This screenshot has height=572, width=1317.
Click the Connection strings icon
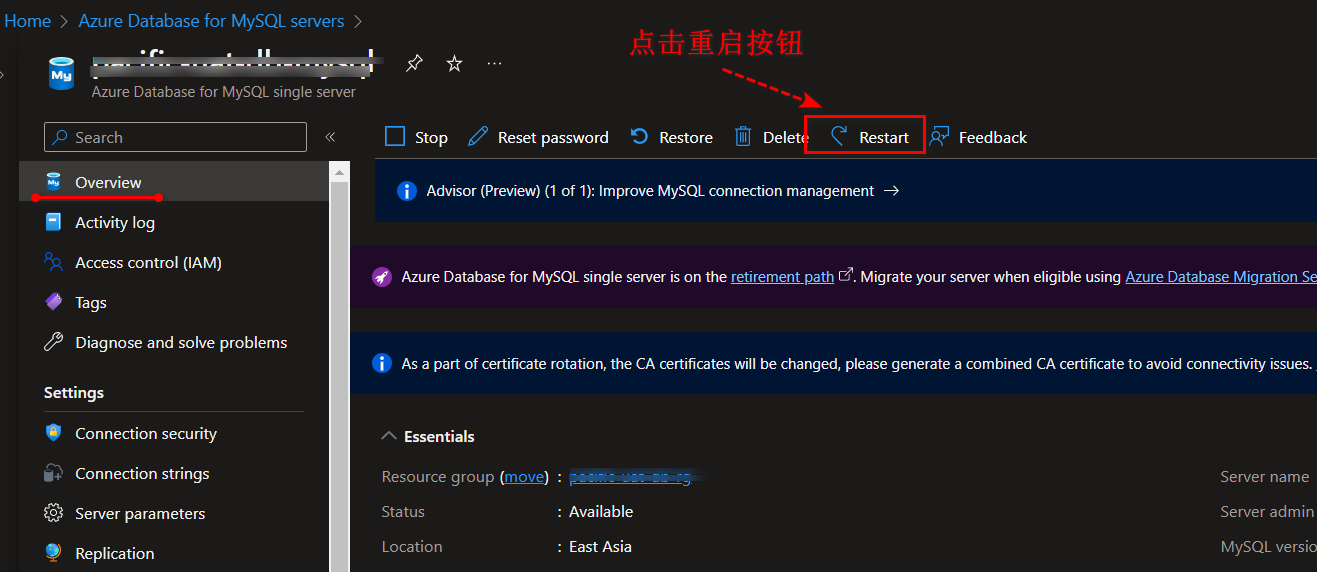point(54,473)
